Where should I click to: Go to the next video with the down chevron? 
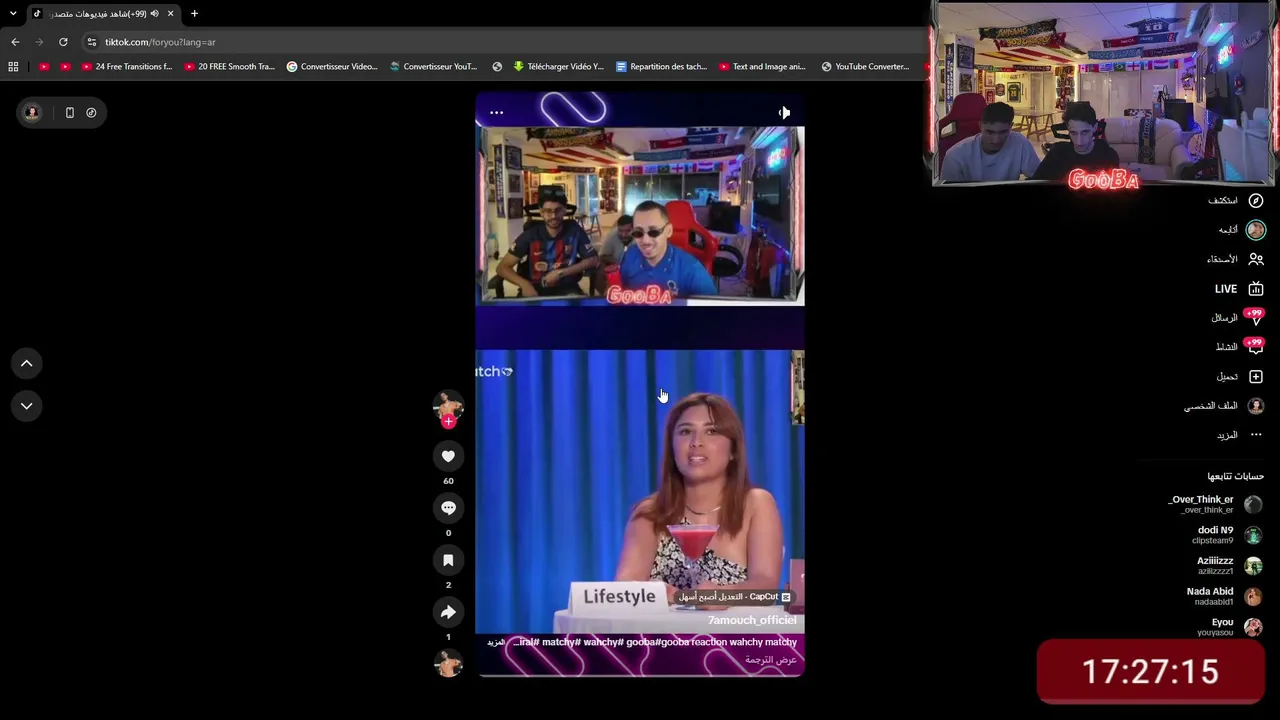[27, 406]
